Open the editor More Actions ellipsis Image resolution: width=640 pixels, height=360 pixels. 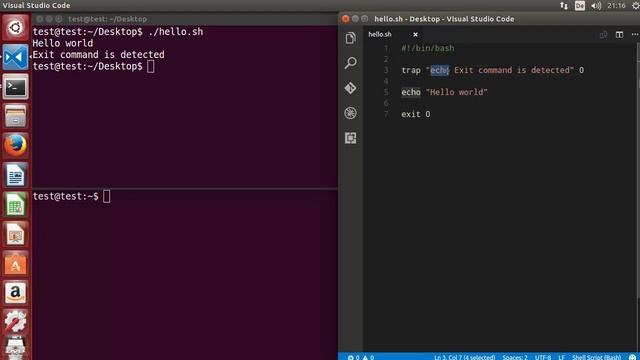(x=635, y=35)
